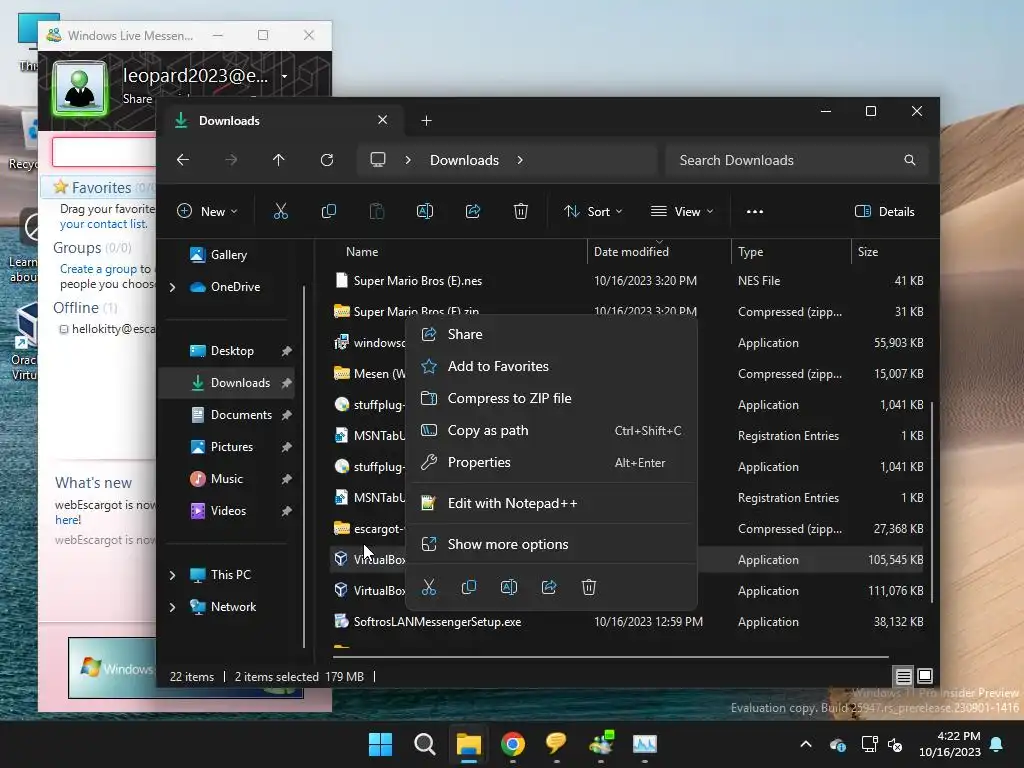1024x768 pixels.
Task: Sort by the Date modified column header
Action: click(x=659, y=251)
